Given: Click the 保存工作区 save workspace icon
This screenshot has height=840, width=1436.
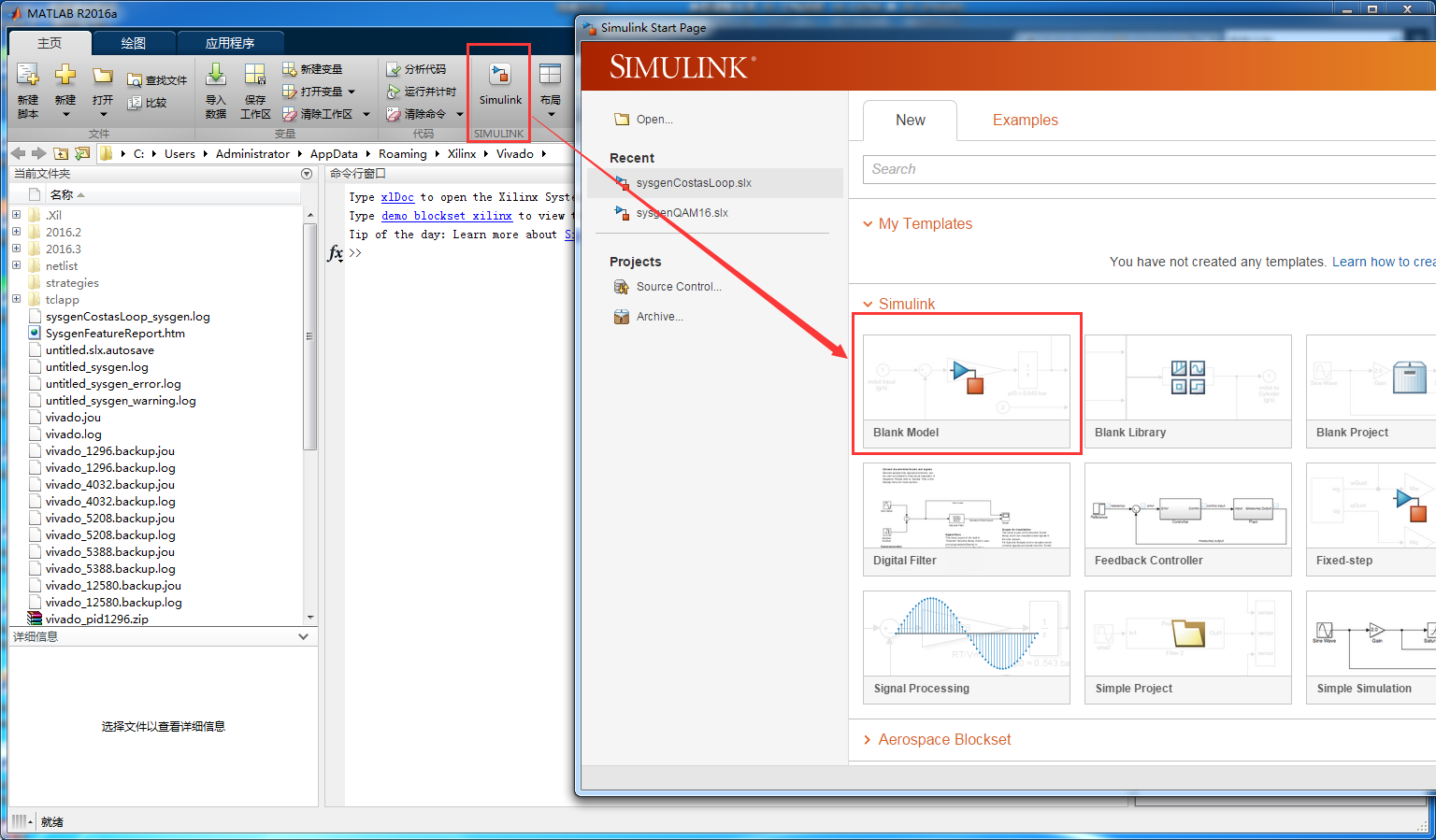Looking at the screenshot, I should point(255,77).
